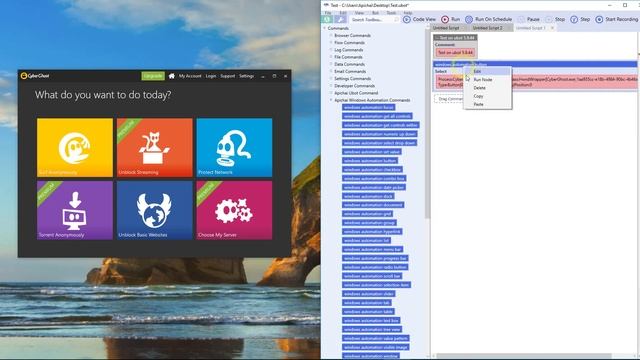The width and height of the screenshot is (640, 360).
Task: Click the Step toolbar button
Action: point(580,19)
